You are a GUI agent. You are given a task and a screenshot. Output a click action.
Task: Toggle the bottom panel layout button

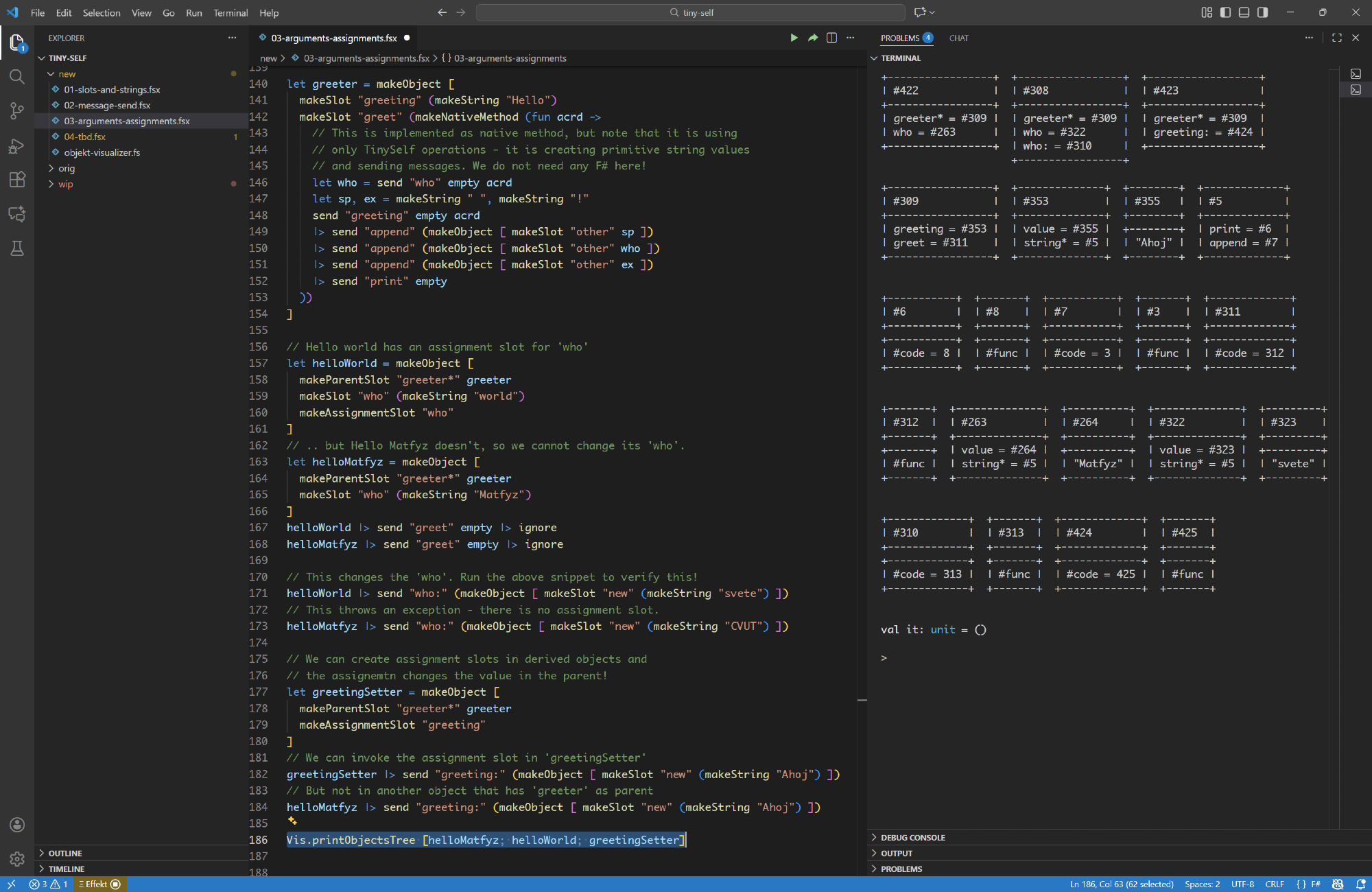pos(1244,12)
